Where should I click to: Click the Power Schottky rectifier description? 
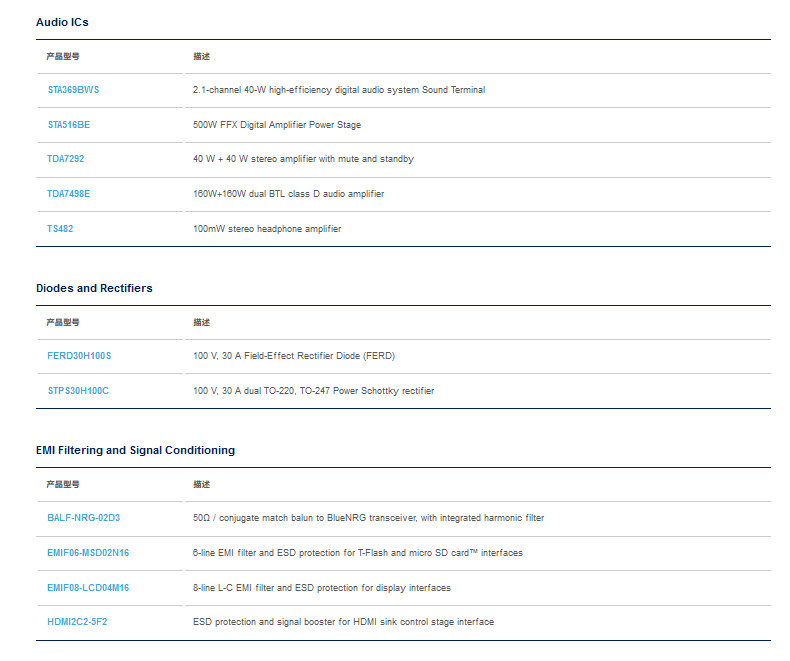point(313,390)
